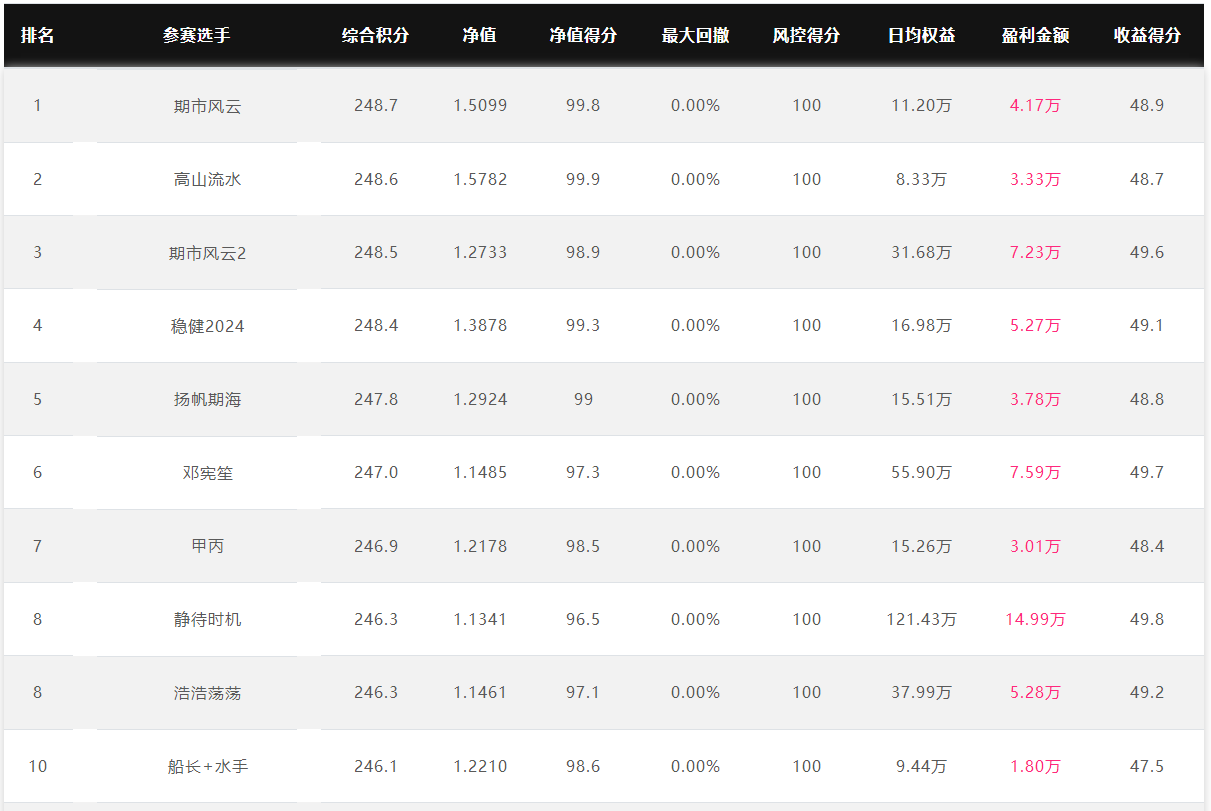Click the 排名 column header
The height and width of the screenshot is (811, 1211).
tap(37, 35)
